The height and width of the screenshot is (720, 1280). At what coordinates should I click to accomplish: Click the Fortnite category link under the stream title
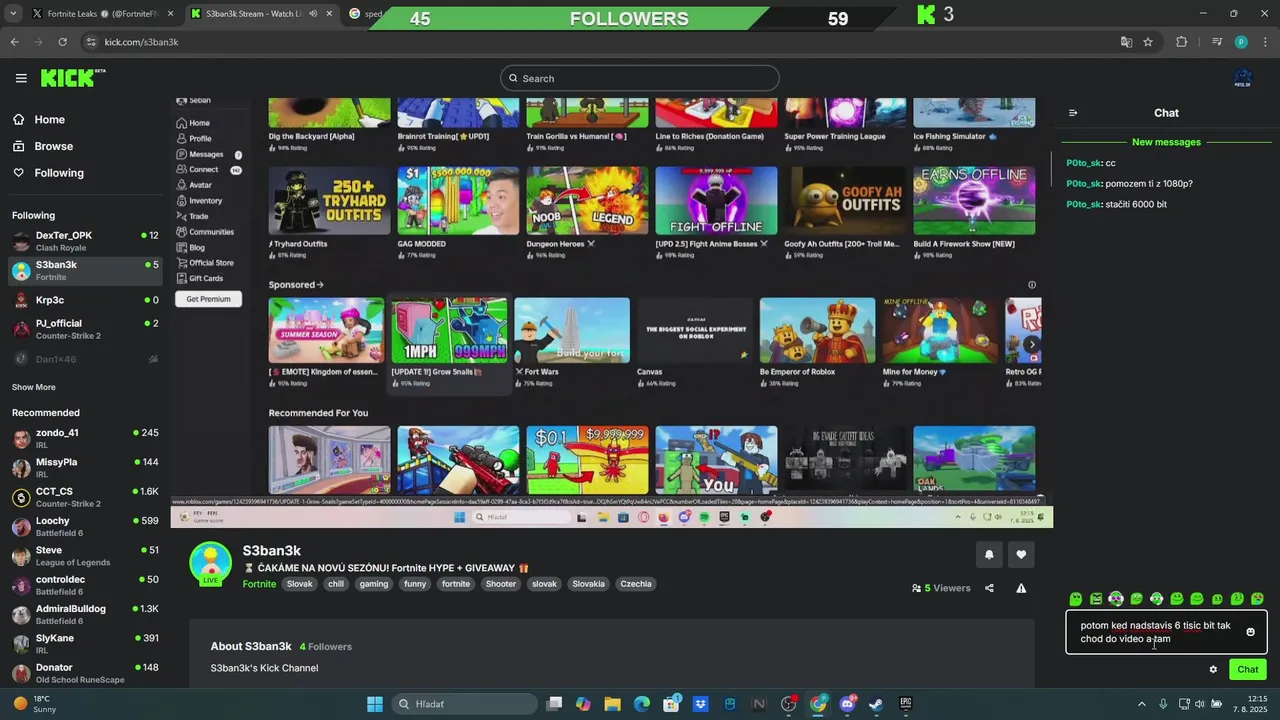[259, 584]
